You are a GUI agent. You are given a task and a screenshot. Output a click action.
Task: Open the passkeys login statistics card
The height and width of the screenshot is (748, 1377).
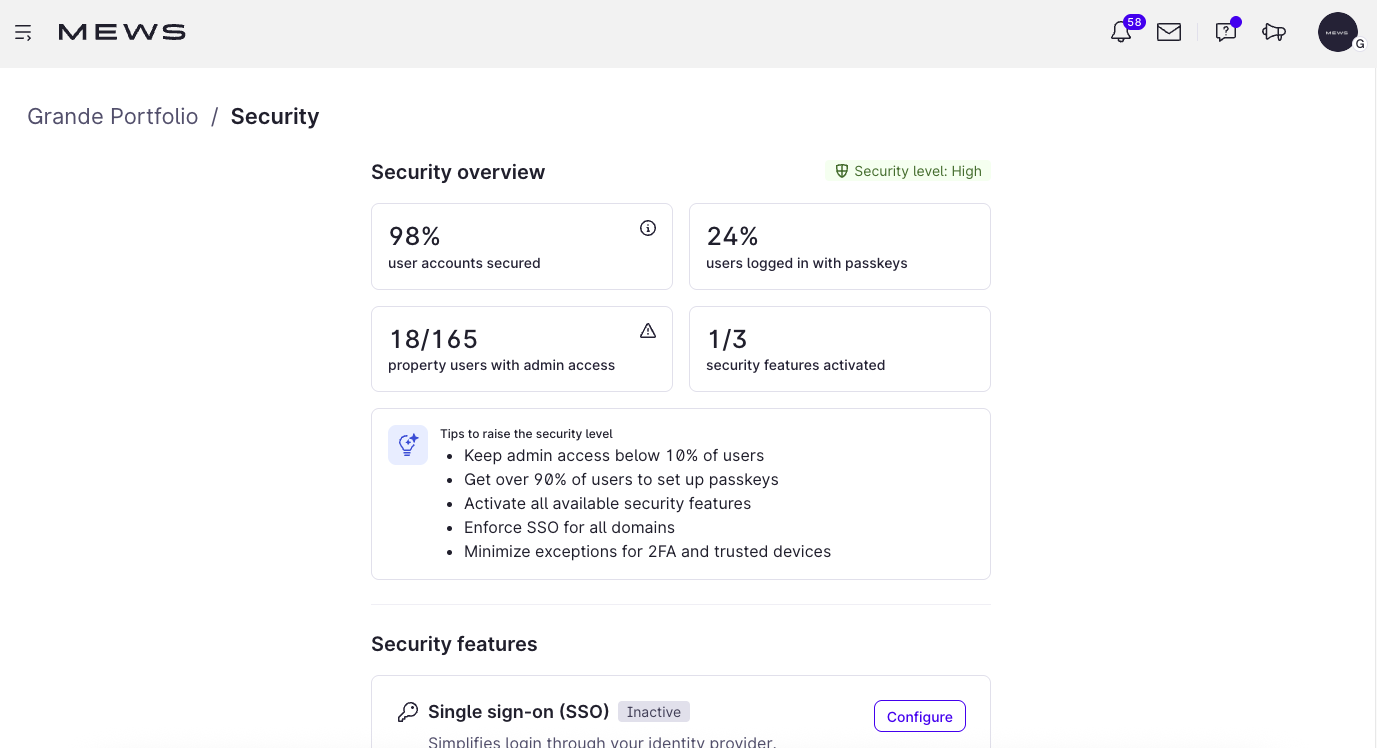[839, 246]
